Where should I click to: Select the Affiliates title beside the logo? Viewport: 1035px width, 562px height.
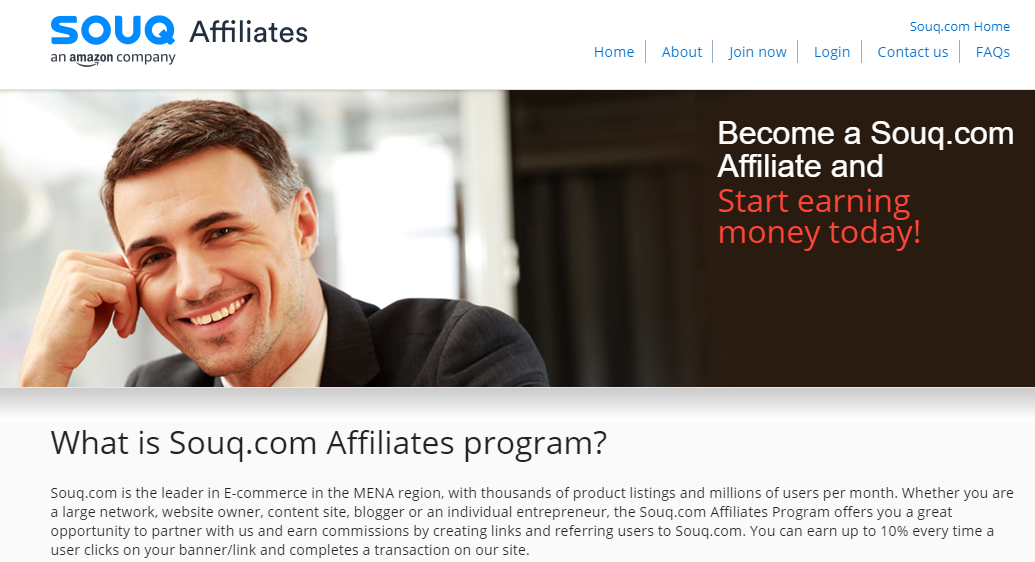(x=249, y=32)
